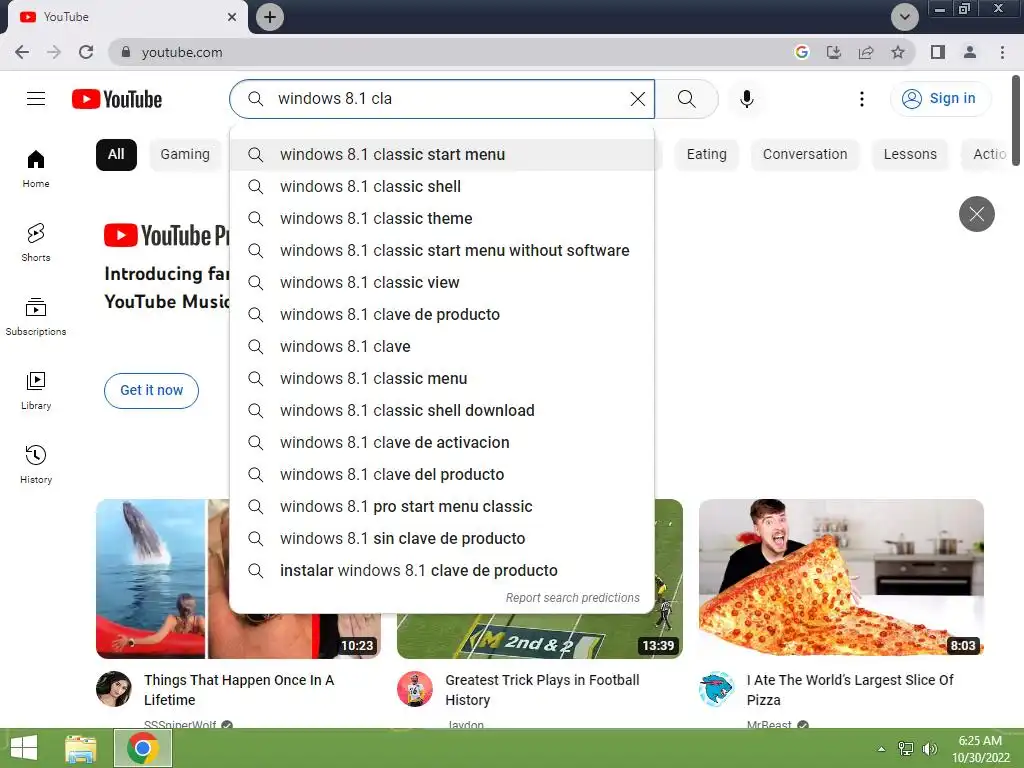The image size is (1024, 768).
Task: Select the All filter chip
Action: (x=116, y=155)
